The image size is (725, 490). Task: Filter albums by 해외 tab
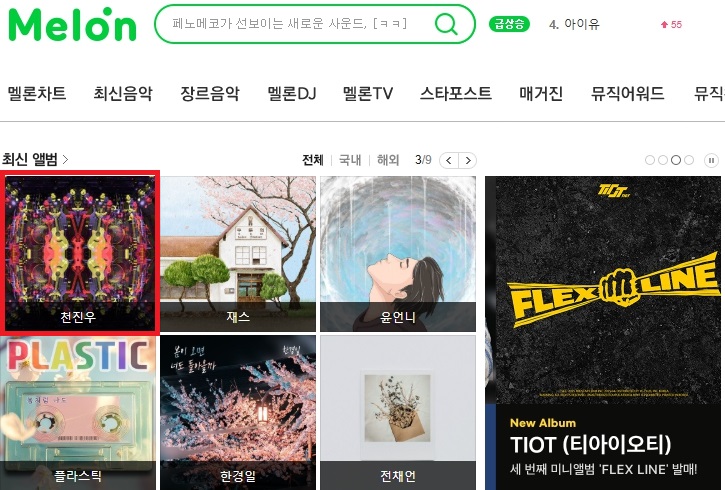click(388, 160)
